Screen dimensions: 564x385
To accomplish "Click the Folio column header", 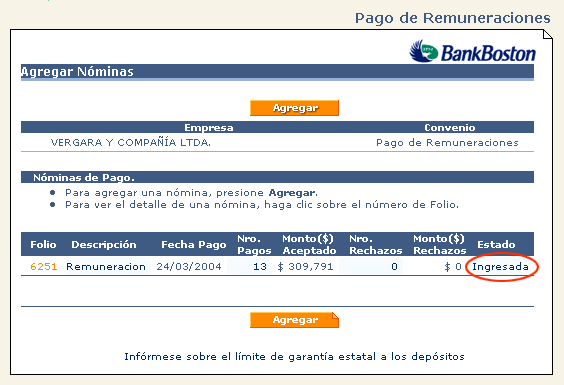I will [43, 245].
